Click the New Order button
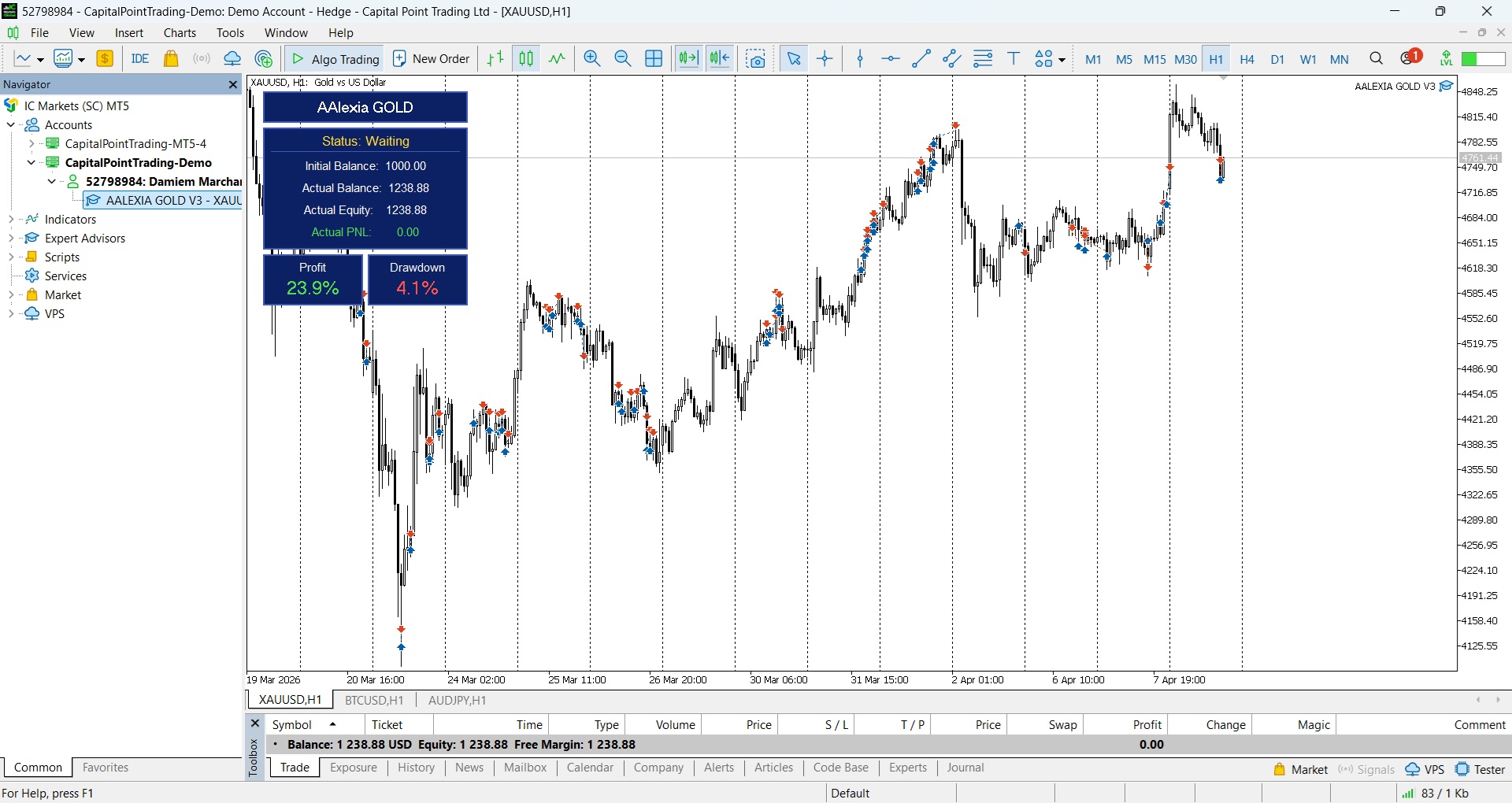1512x803 pixels. pyautogui.click(x=432, y=59)
